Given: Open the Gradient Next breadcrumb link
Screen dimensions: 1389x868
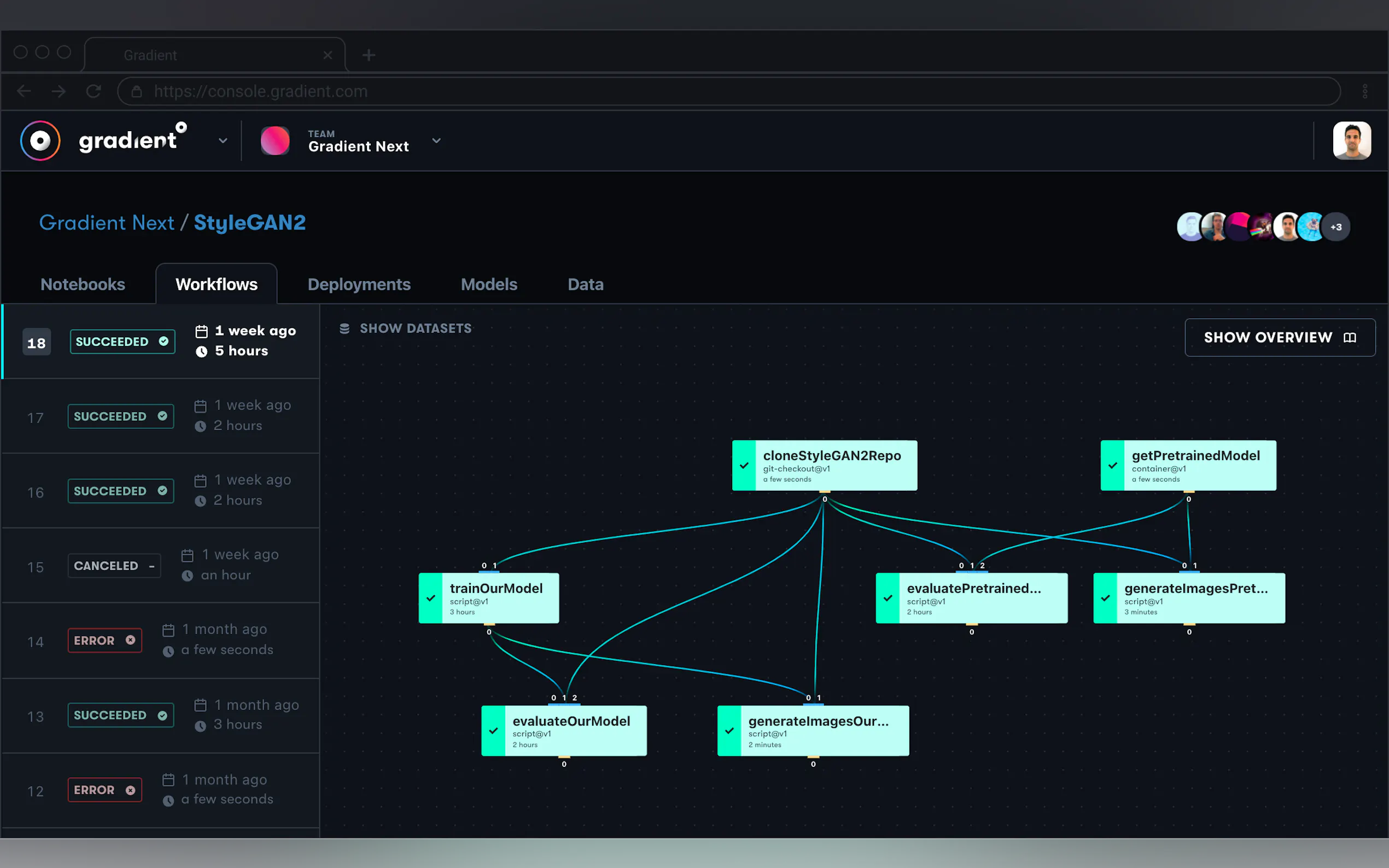Looking at the screenshot, I should pyautogui.click(x=106, y=223).
